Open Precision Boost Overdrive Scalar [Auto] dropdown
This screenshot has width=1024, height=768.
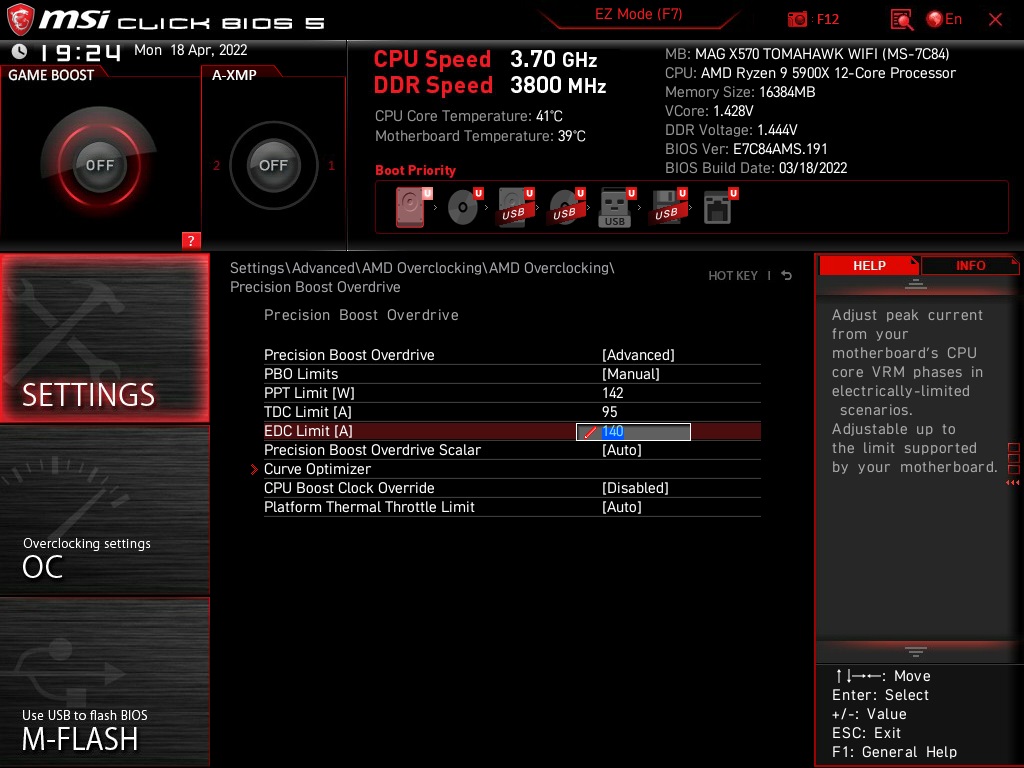click(622, 450)
